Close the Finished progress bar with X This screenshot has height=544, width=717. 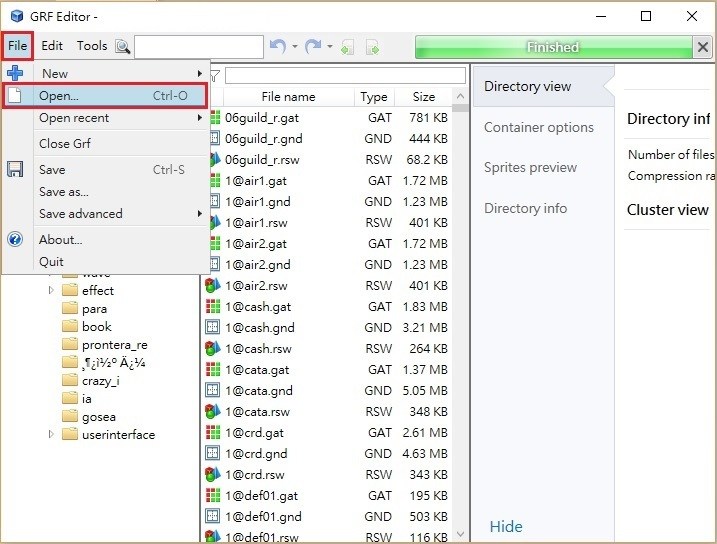click(x=703, y=47)
